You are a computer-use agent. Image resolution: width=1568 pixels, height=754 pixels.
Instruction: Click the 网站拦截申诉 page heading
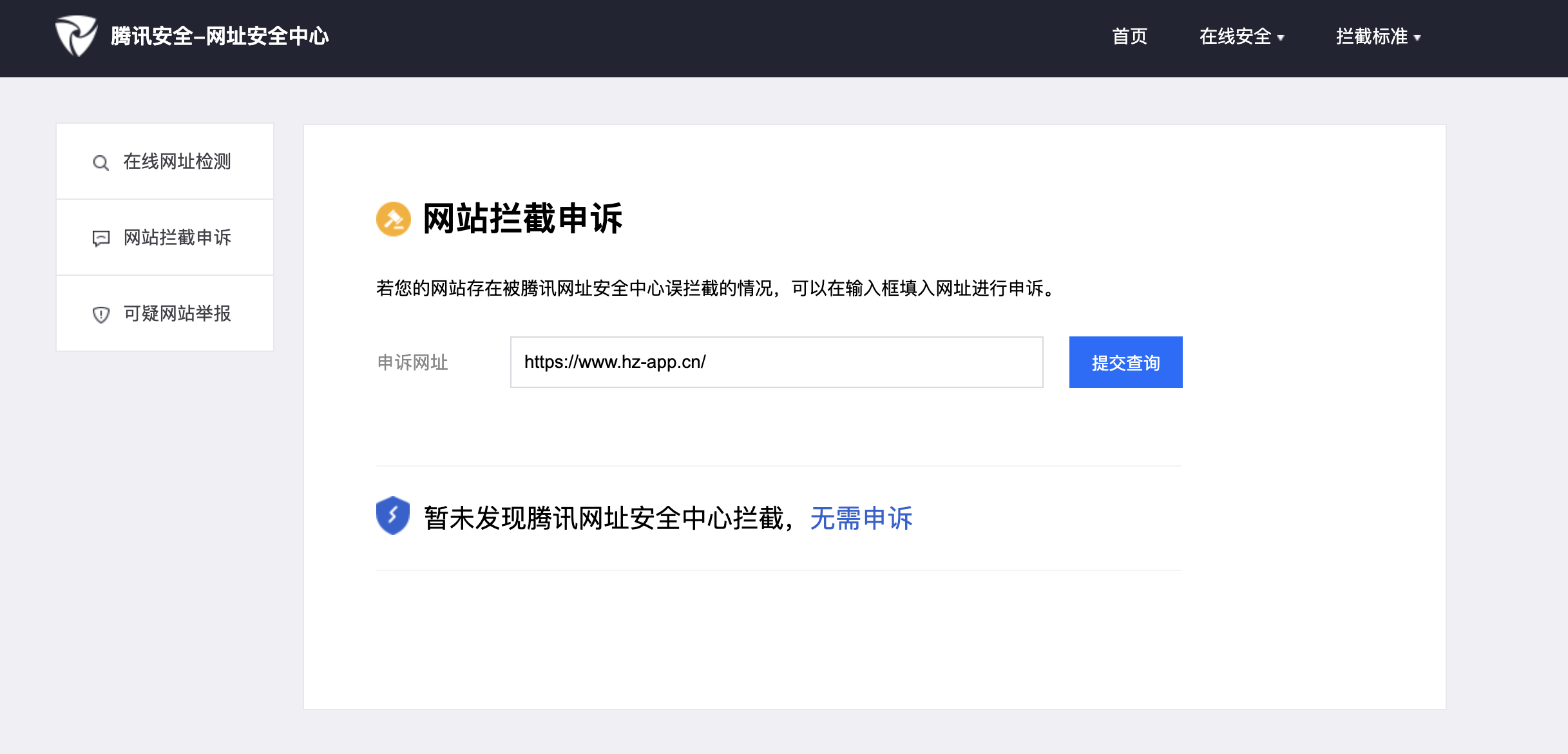(522, 218)
